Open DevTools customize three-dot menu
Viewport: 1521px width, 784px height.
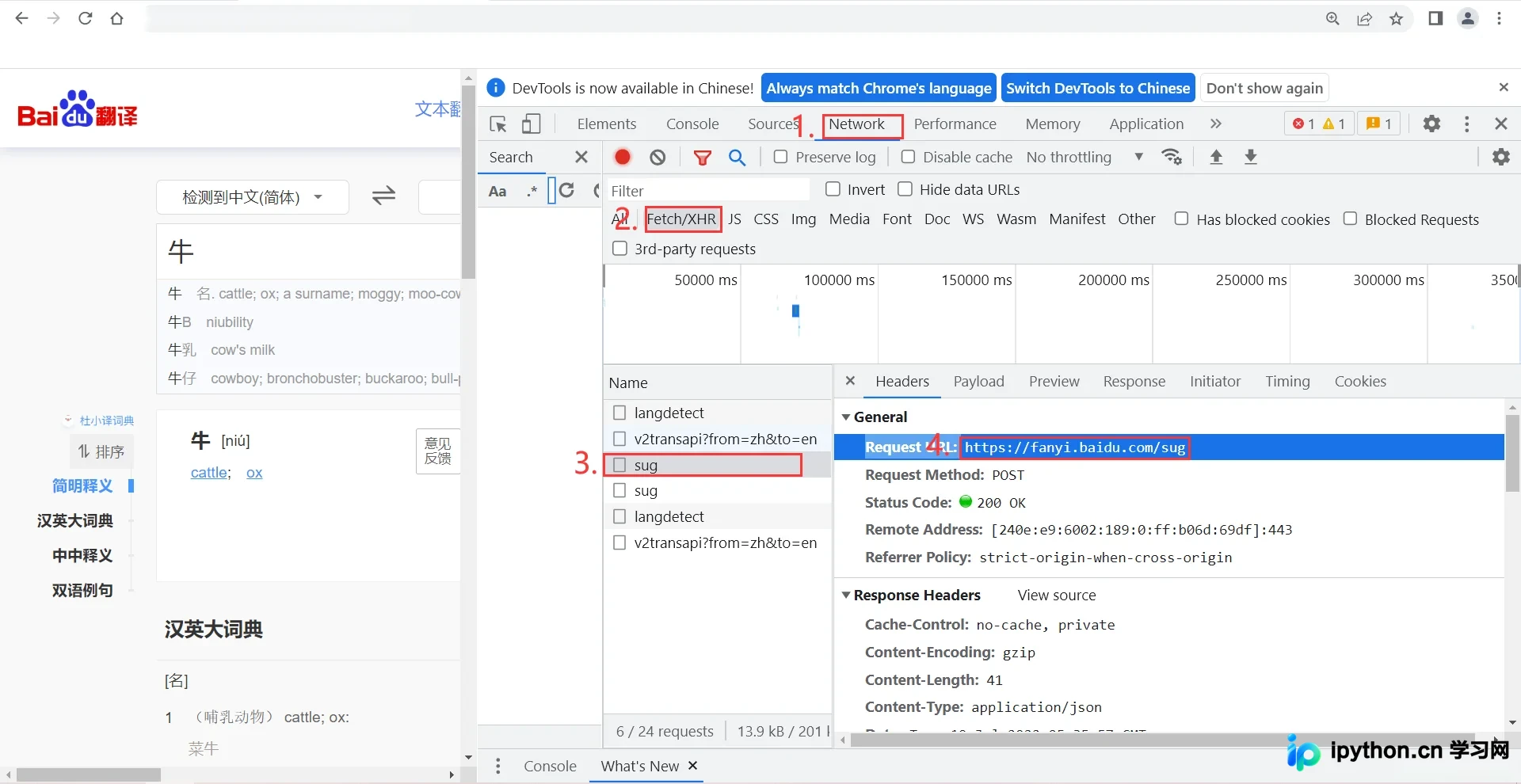[1466, 124]
